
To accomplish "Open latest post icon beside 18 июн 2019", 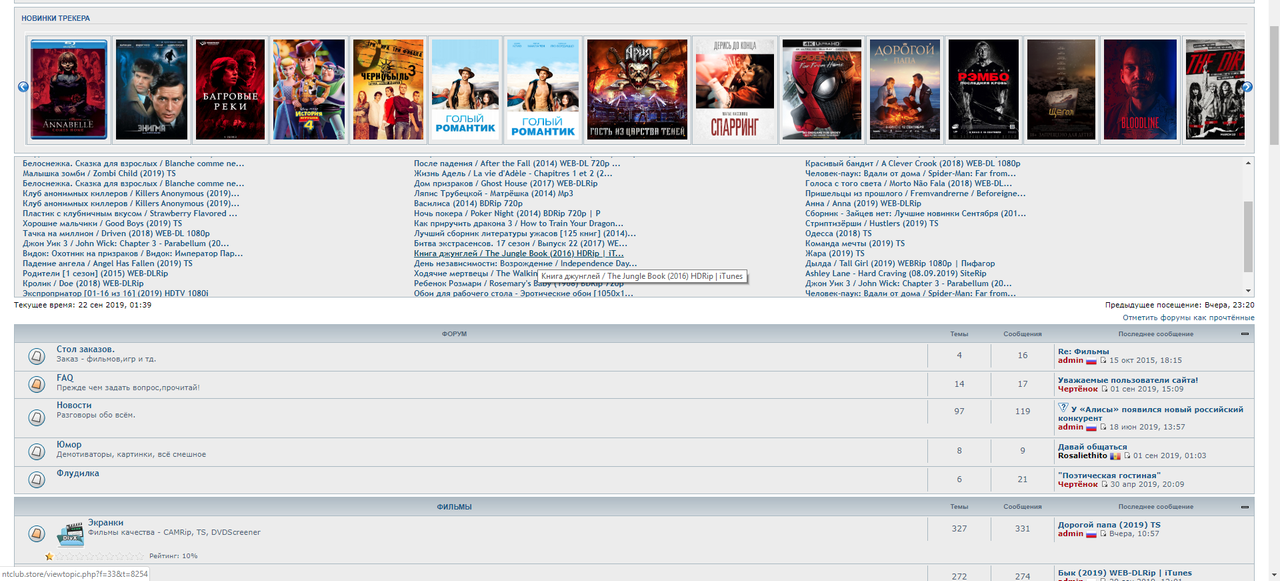I will click(x=1105, y=427).
